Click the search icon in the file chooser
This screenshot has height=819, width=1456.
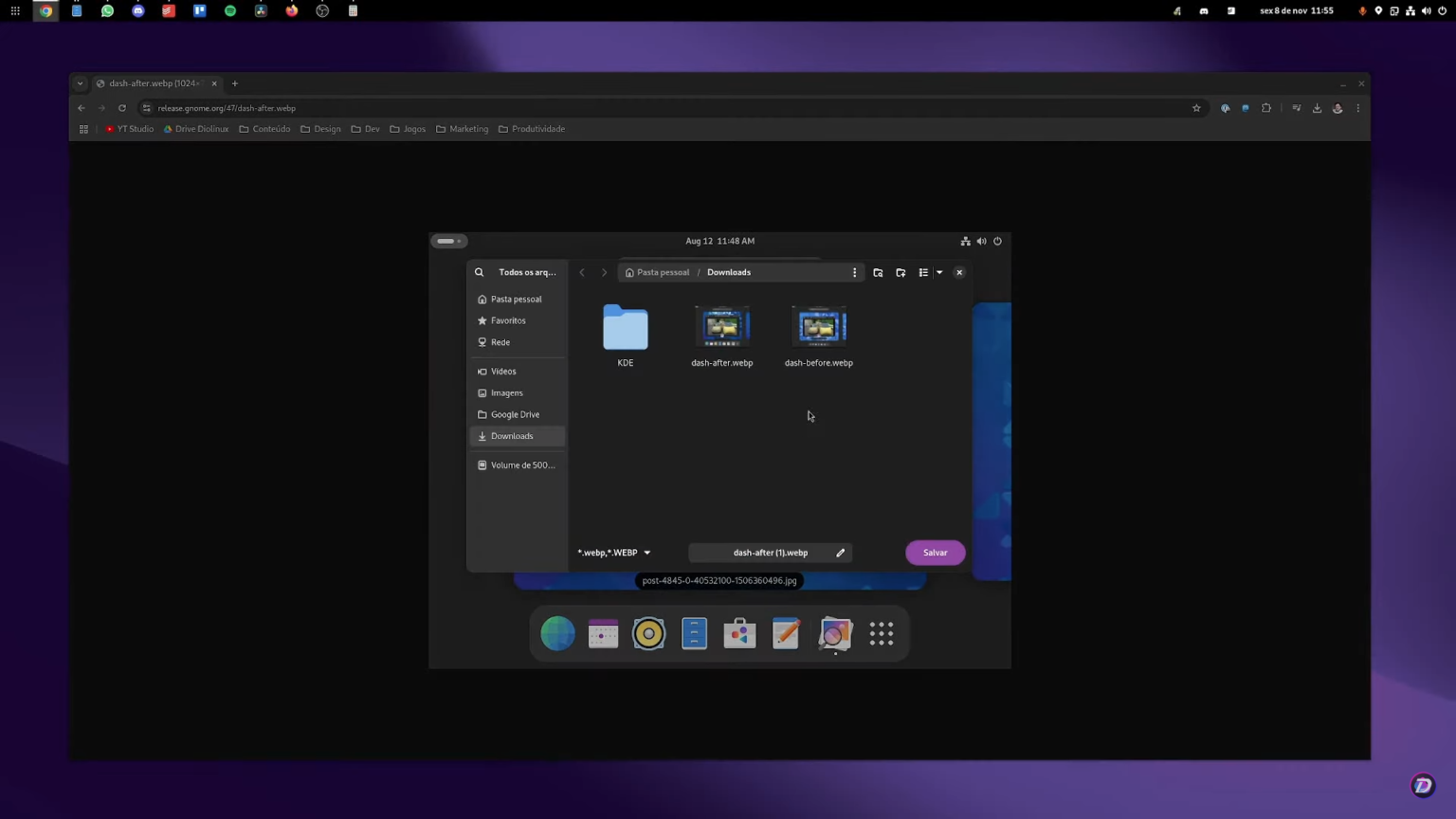[x=479, y=272]
